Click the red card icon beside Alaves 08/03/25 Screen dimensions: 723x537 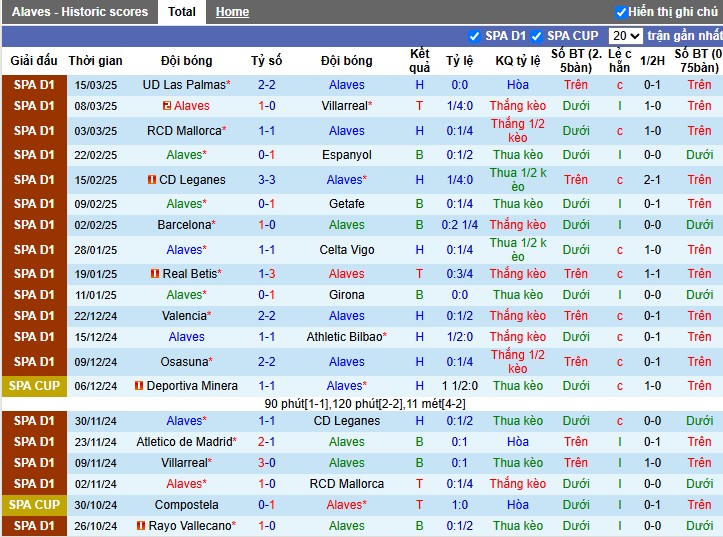[x=167, y=106]
